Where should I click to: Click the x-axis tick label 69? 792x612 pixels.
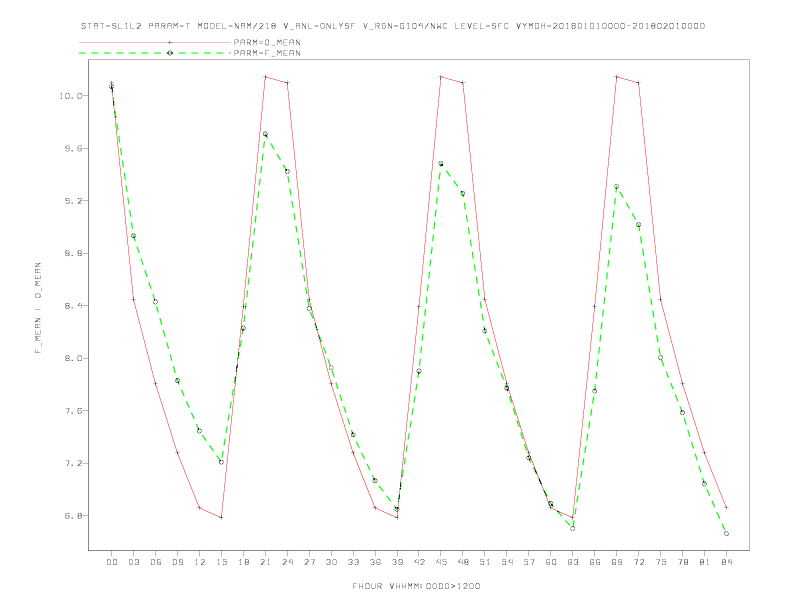pos(617,562)
